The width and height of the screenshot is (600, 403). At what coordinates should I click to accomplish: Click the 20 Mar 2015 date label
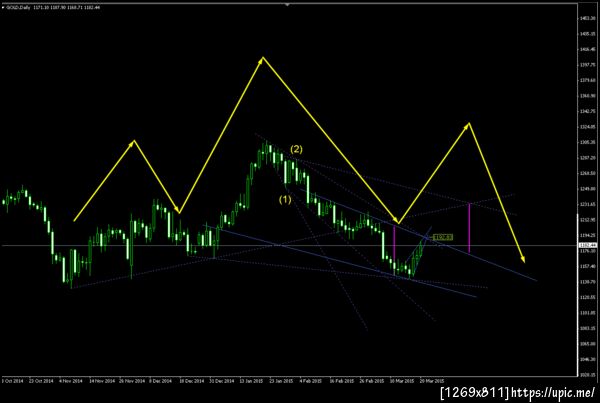coord(432,381)
